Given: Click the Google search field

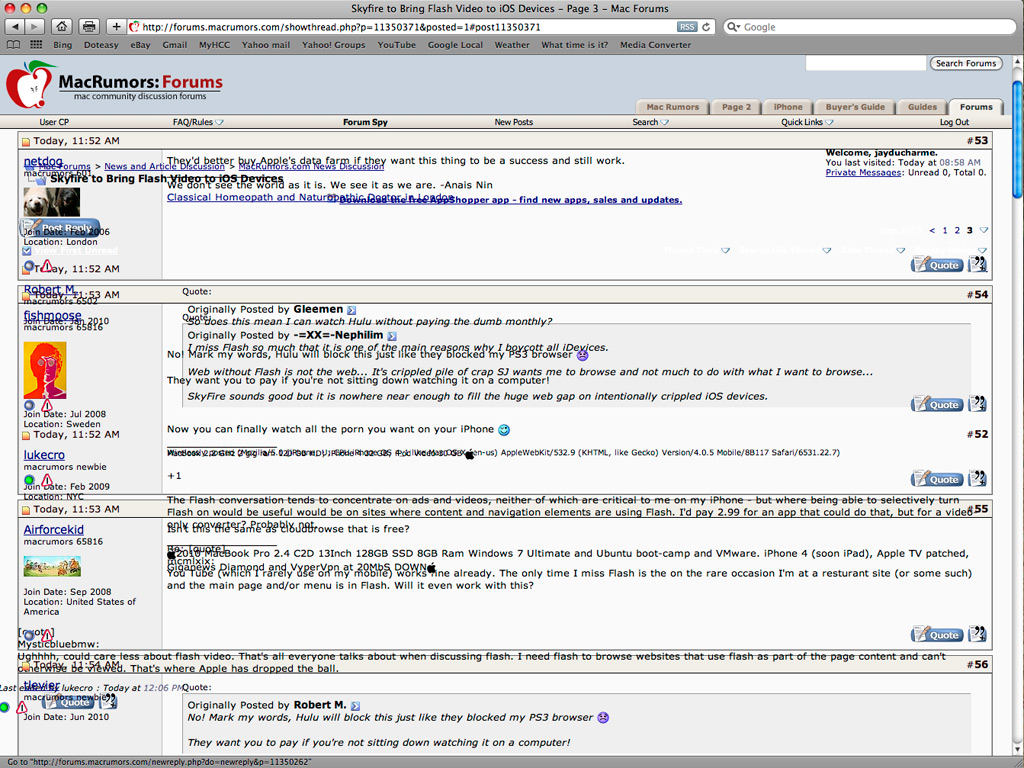Looking at the screenshot, I should click(870, 27).
